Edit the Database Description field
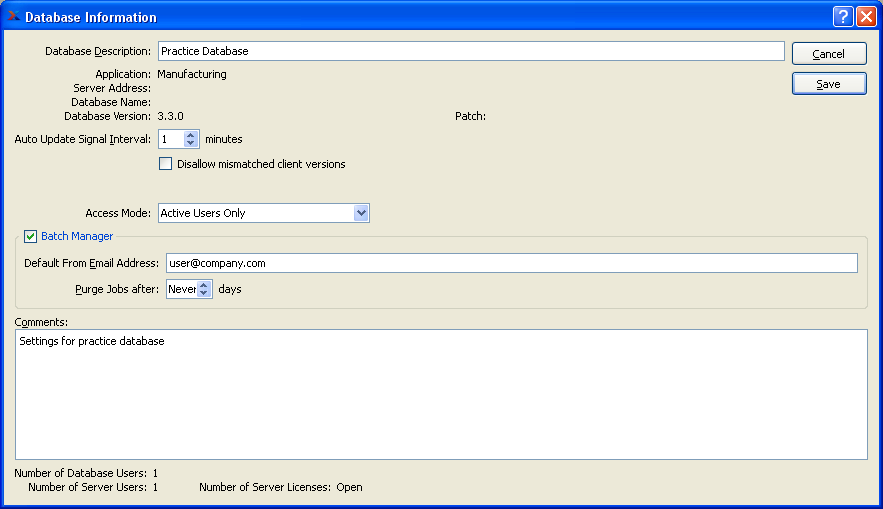 471,51
